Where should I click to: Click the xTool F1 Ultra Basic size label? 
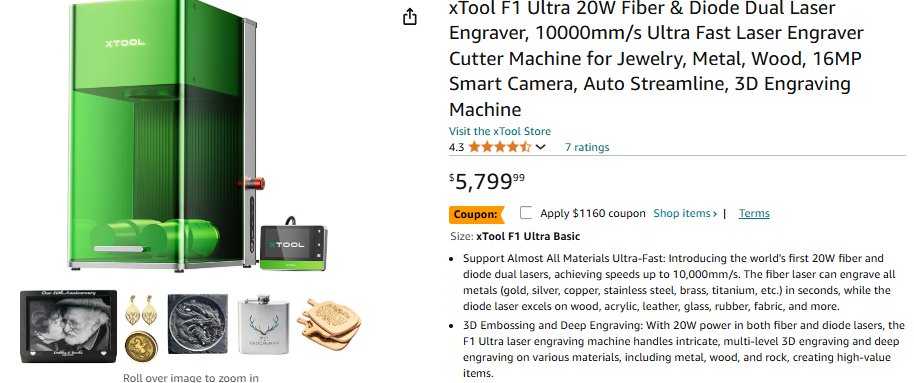coord(528,237)
